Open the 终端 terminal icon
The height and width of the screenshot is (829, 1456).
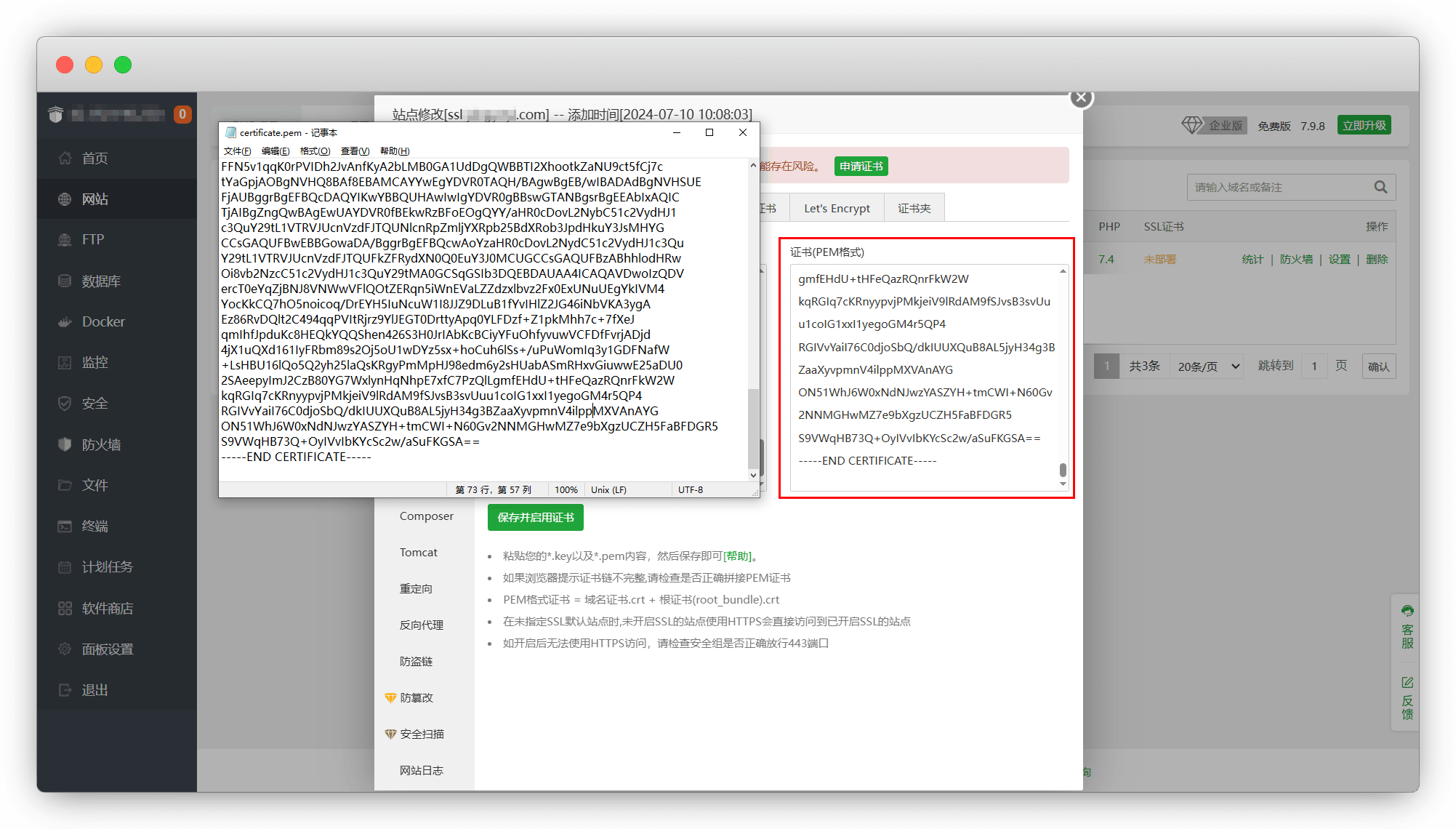point(65,526)
